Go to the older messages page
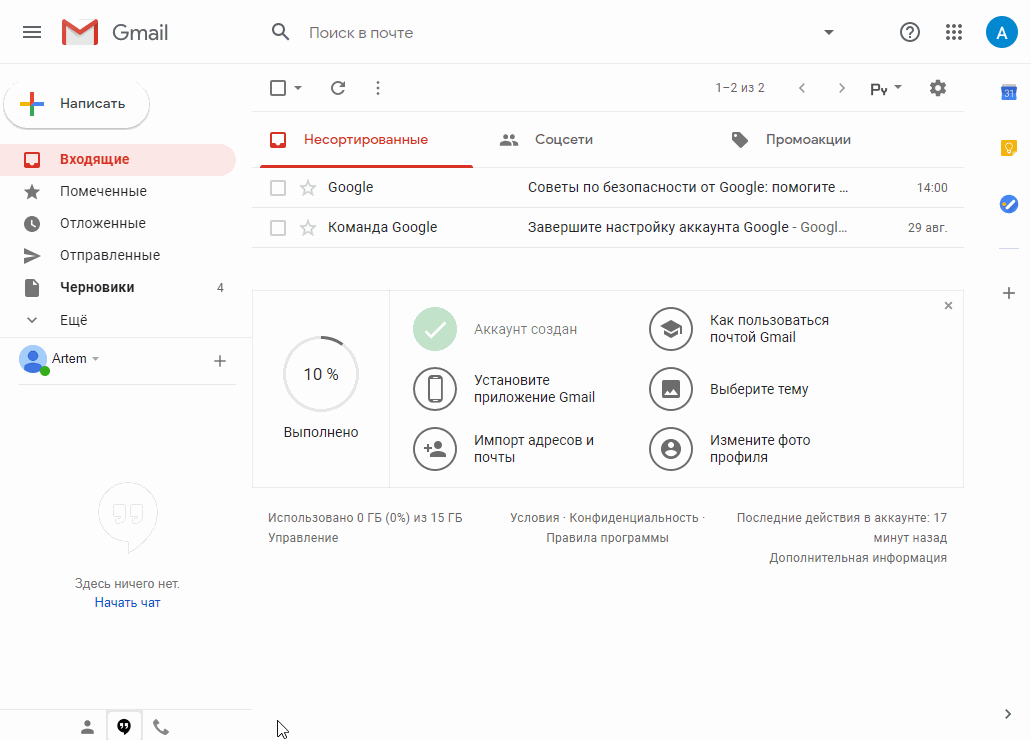Viewport: 1031px width, 740px height. coord(842,88)
